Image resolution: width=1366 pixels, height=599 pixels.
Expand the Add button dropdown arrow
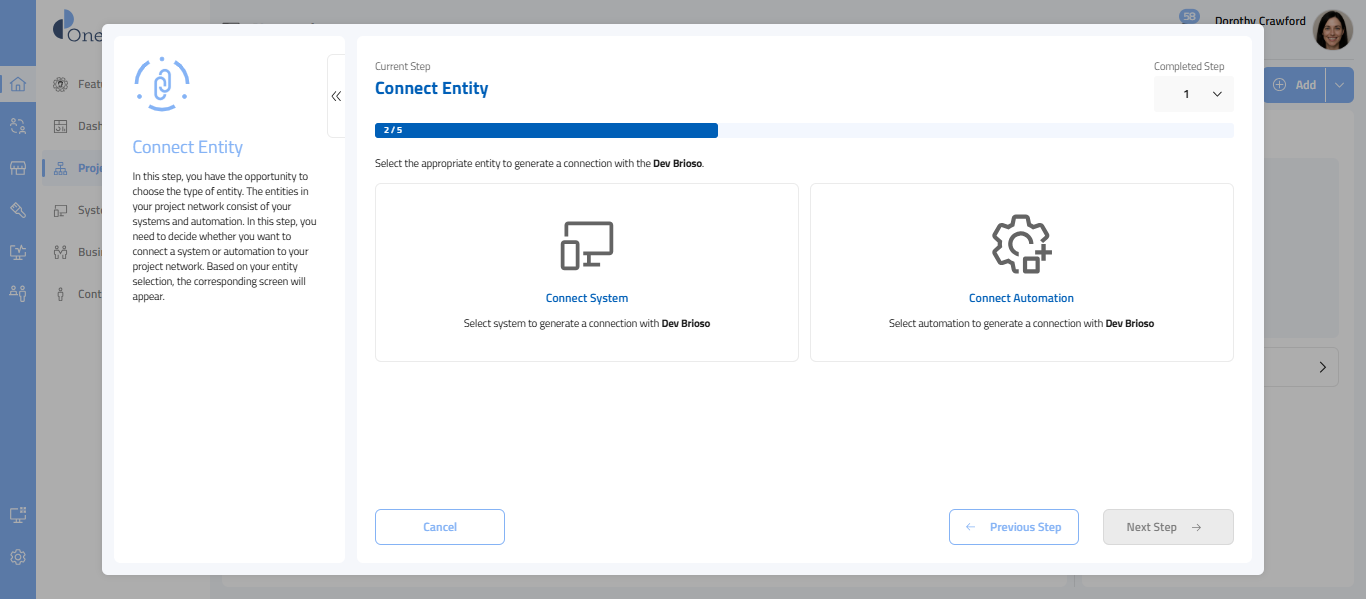tap(1340, 85)
